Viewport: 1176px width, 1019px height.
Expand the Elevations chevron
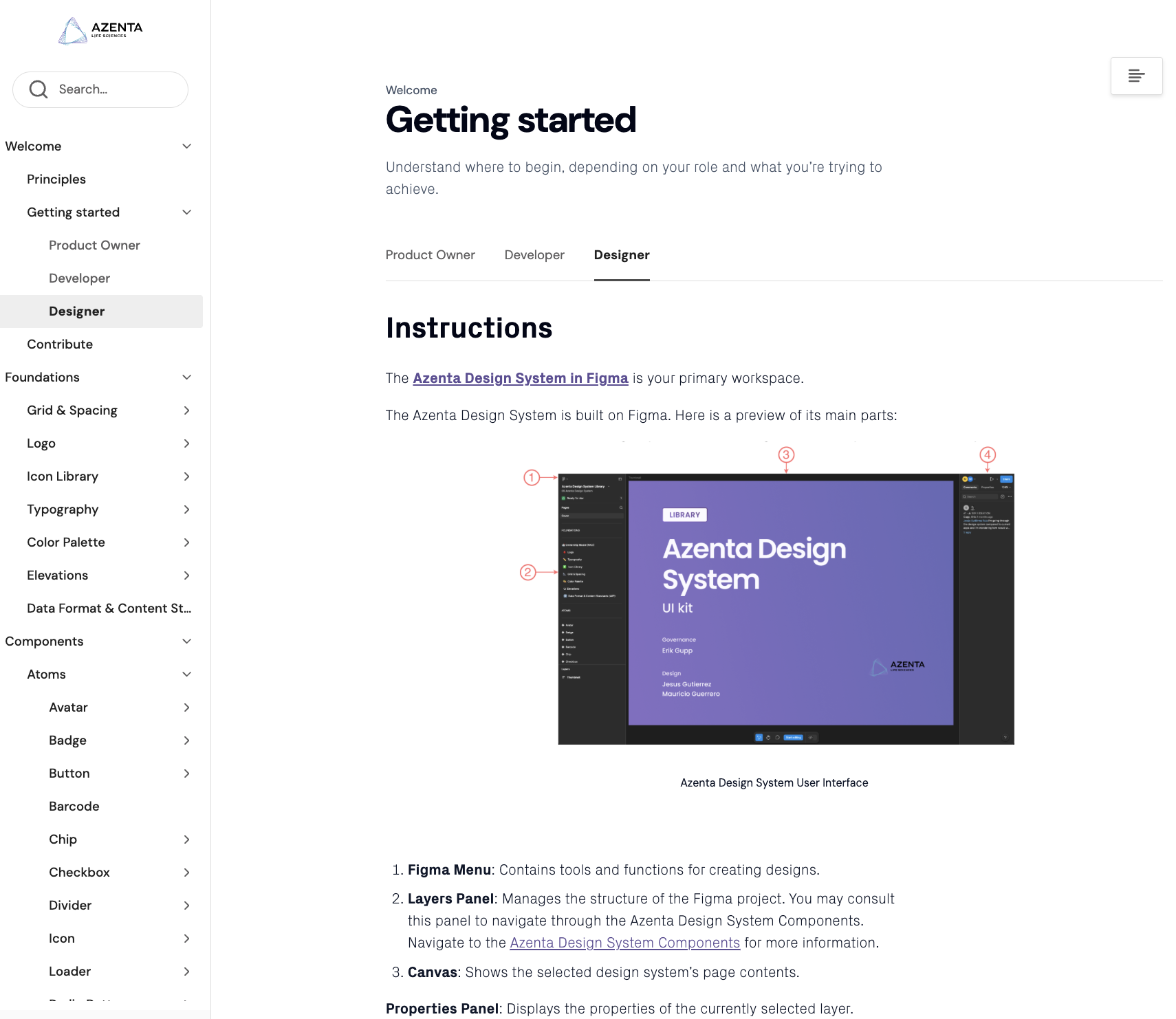coord(186,576)
